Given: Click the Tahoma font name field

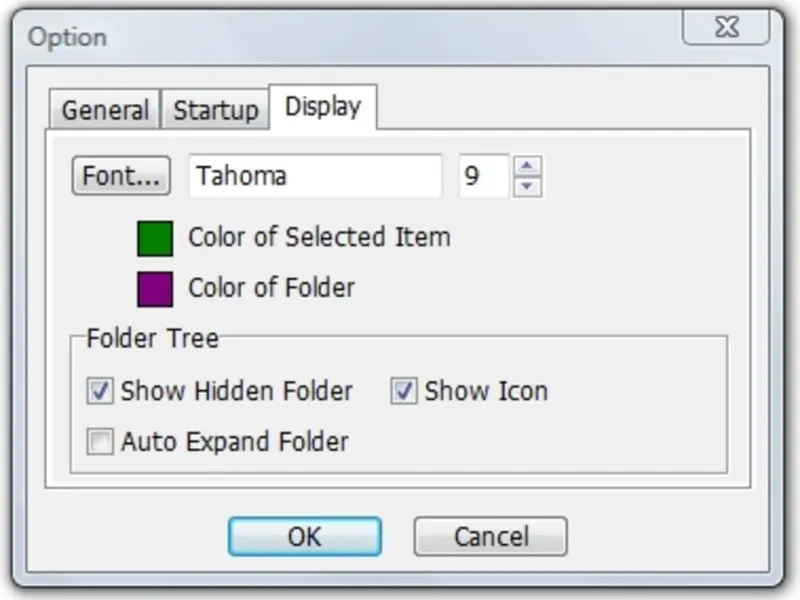Looking at the screenshot, I should 315,176.
